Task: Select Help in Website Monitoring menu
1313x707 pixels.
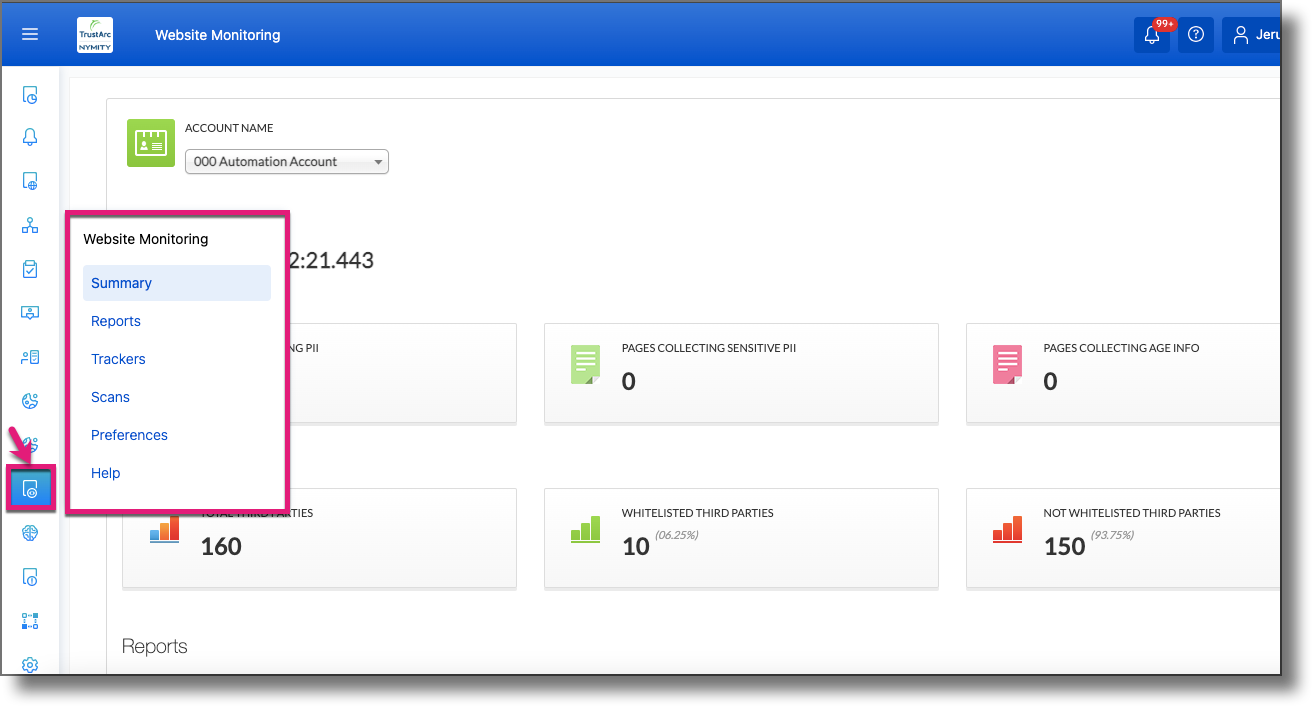Action: (105, 473)
